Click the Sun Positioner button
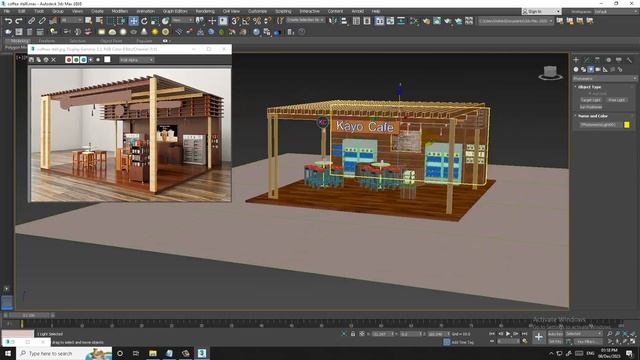 click(x=591, y=107)
